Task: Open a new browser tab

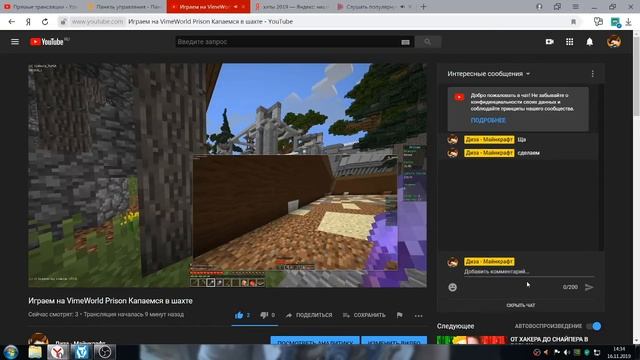Action: tap(423, 7)
